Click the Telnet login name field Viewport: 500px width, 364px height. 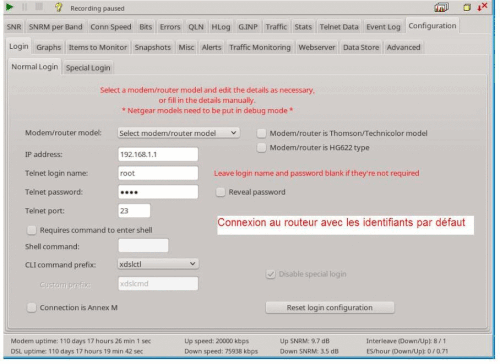coord(158,173)
